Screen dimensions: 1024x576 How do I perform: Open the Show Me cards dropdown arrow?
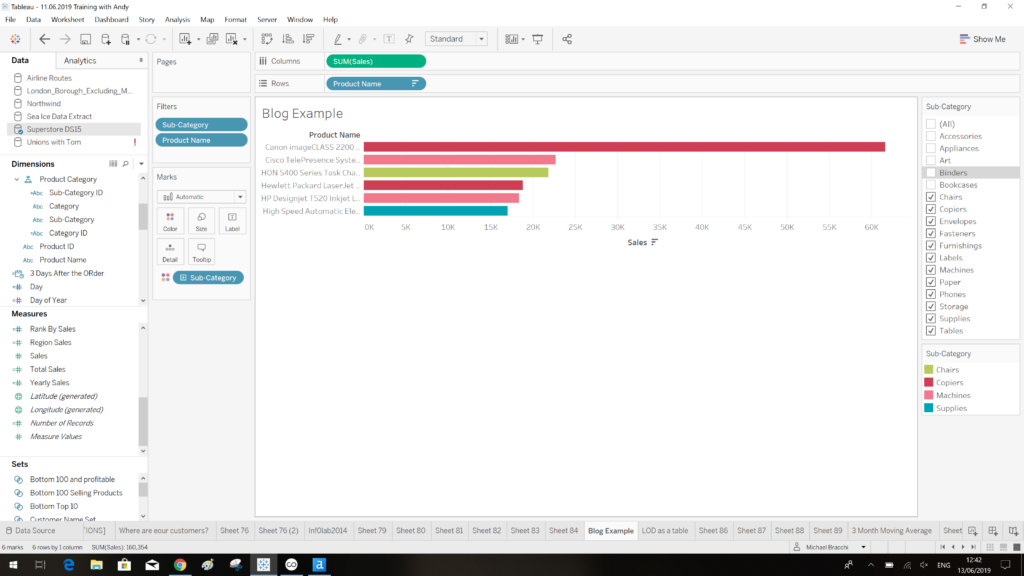tap(523, 39)
